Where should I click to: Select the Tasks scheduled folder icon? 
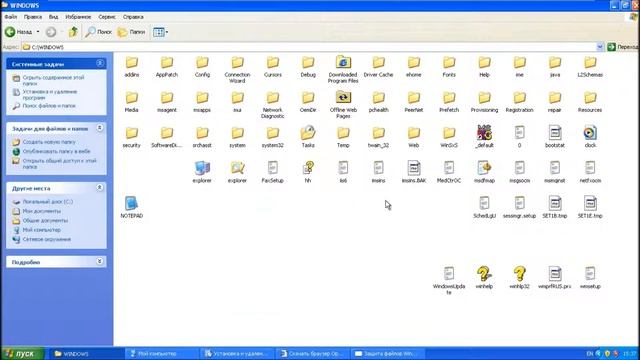coord(308,133)
